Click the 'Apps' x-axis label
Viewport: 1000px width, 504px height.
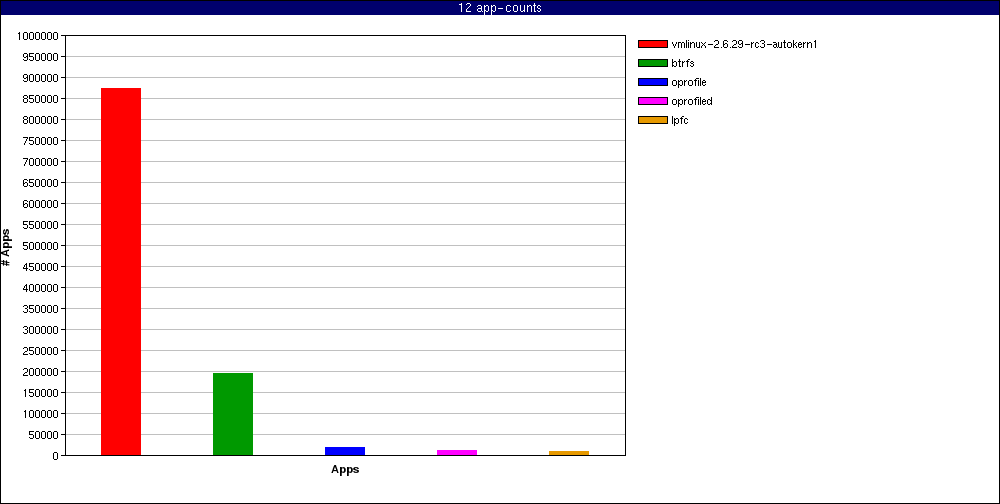pos(345,469)
